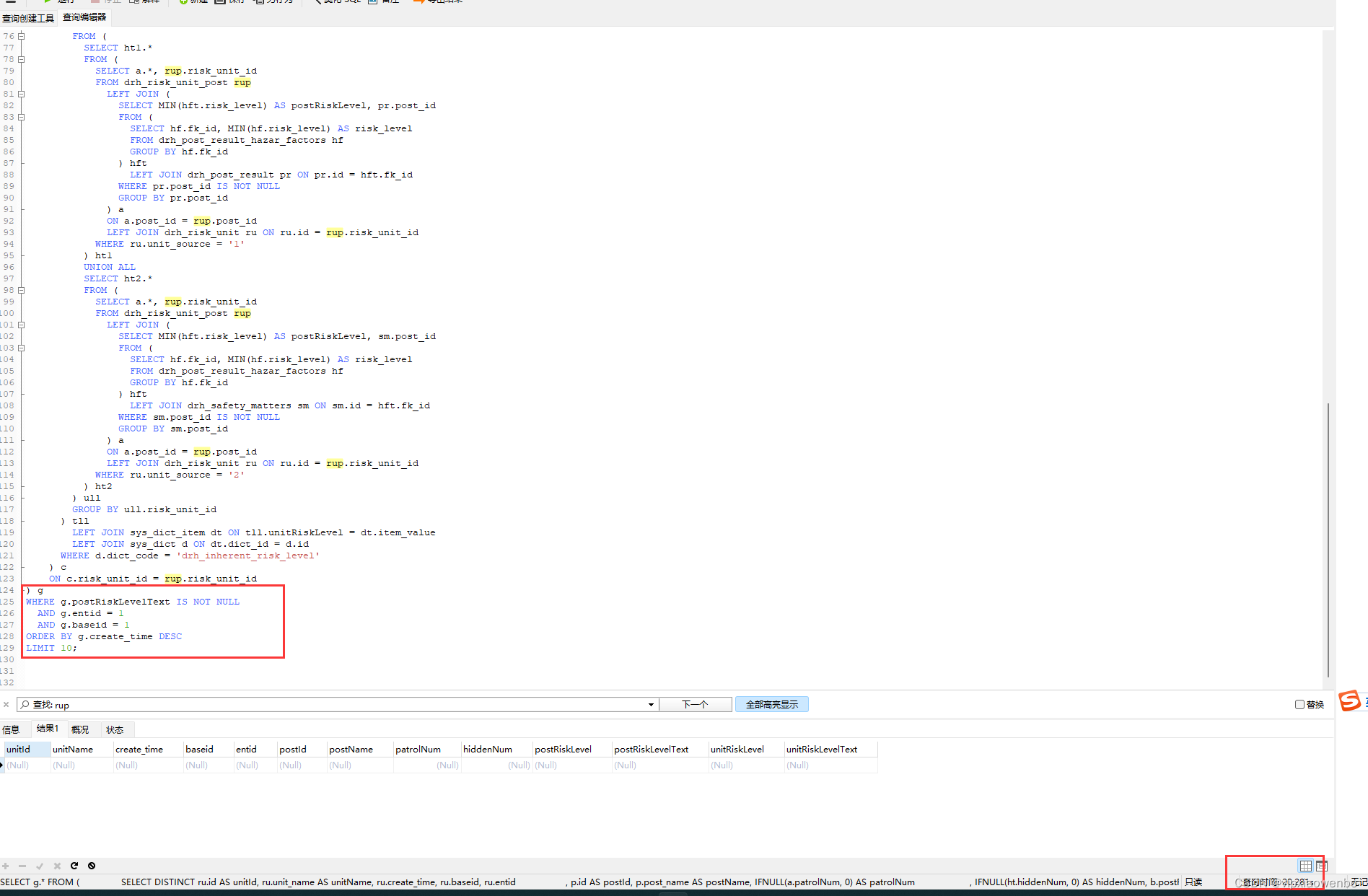Click the discard changes X icon
The height and width of the screenshot is (896, 1368).
click(x=57, y=866)
